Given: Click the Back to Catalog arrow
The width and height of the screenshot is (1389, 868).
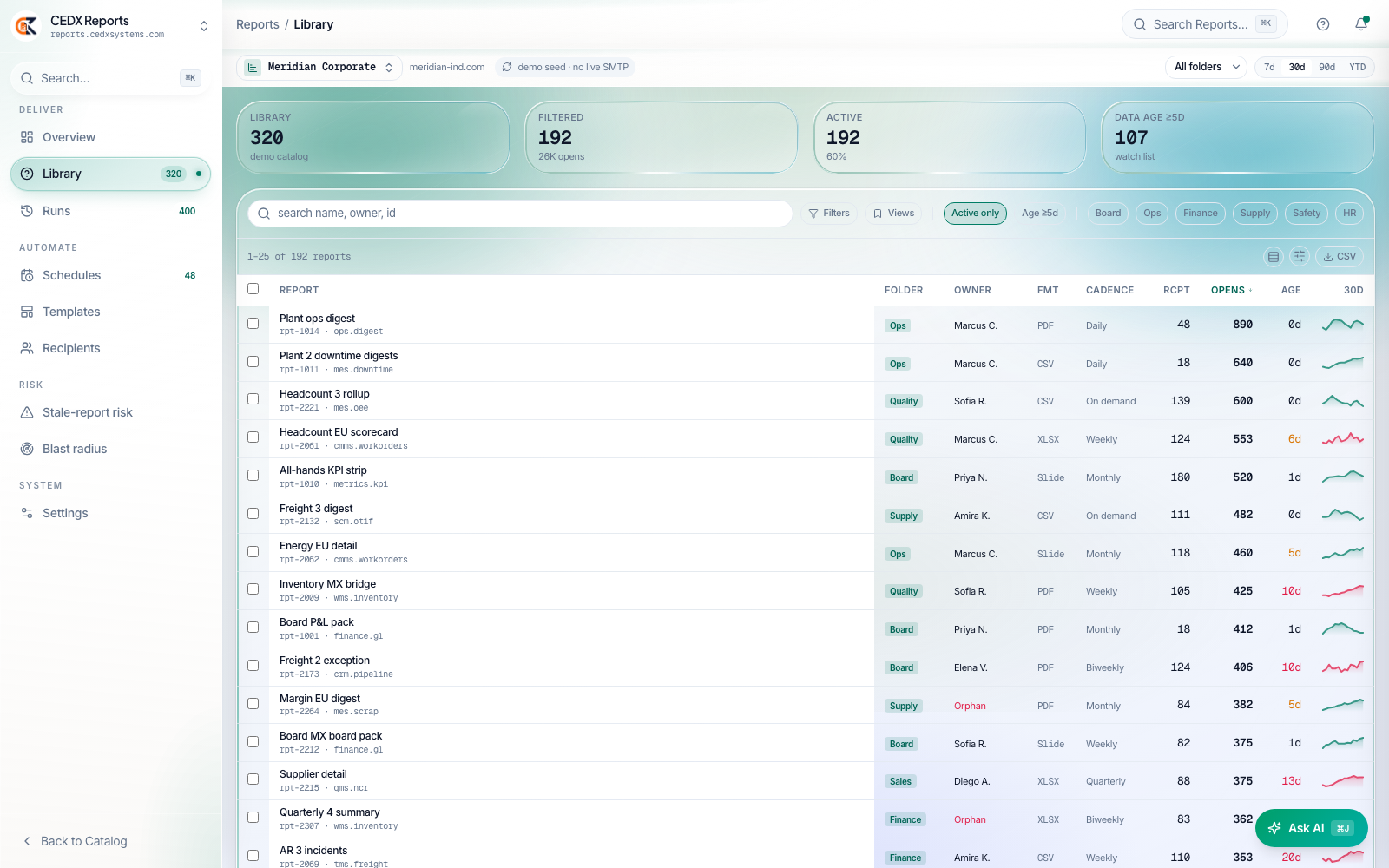Looking at the screenshot, I should pos(27,841).
